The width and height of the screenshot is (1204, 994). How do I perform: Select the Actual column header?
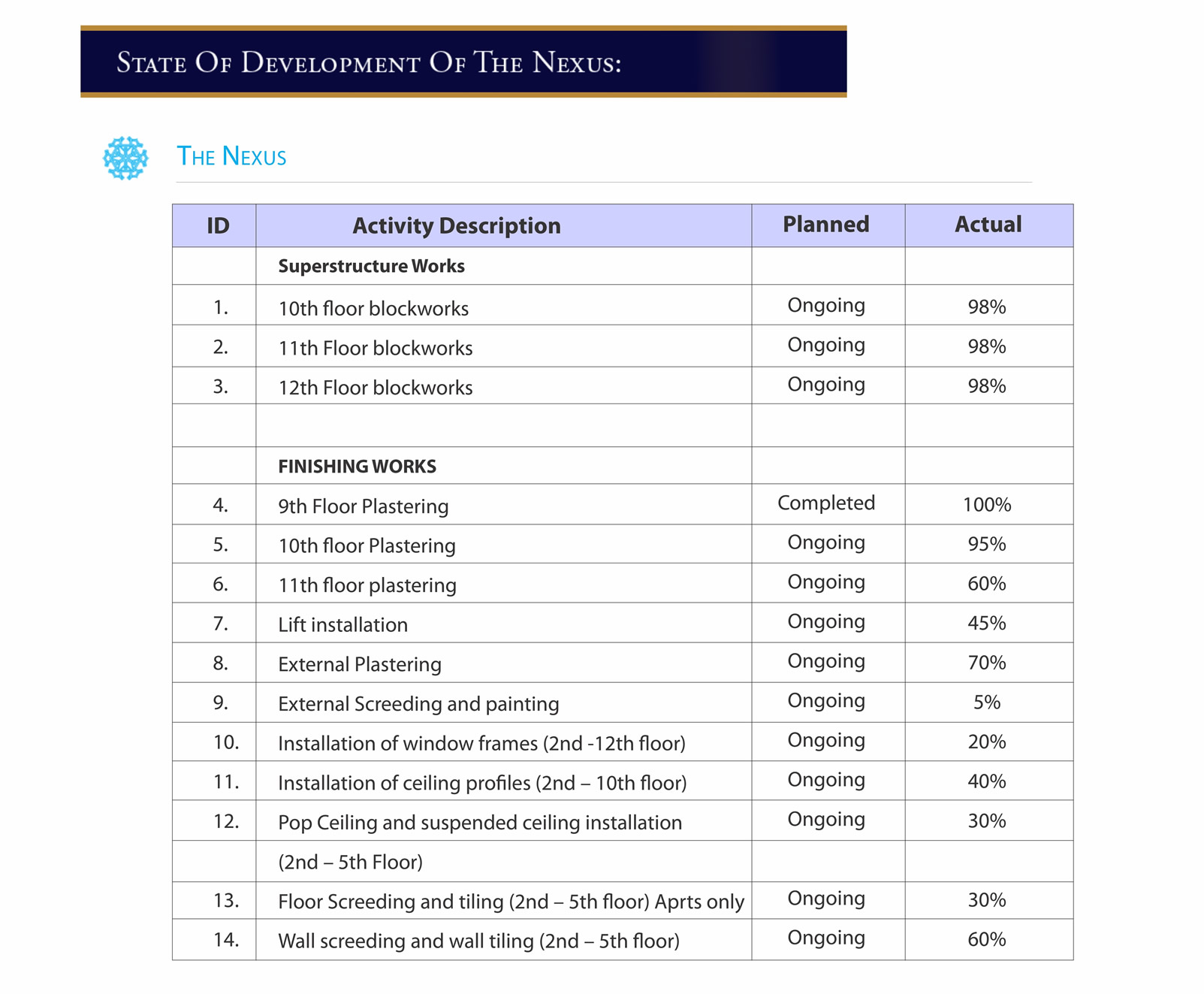point(988,225)
